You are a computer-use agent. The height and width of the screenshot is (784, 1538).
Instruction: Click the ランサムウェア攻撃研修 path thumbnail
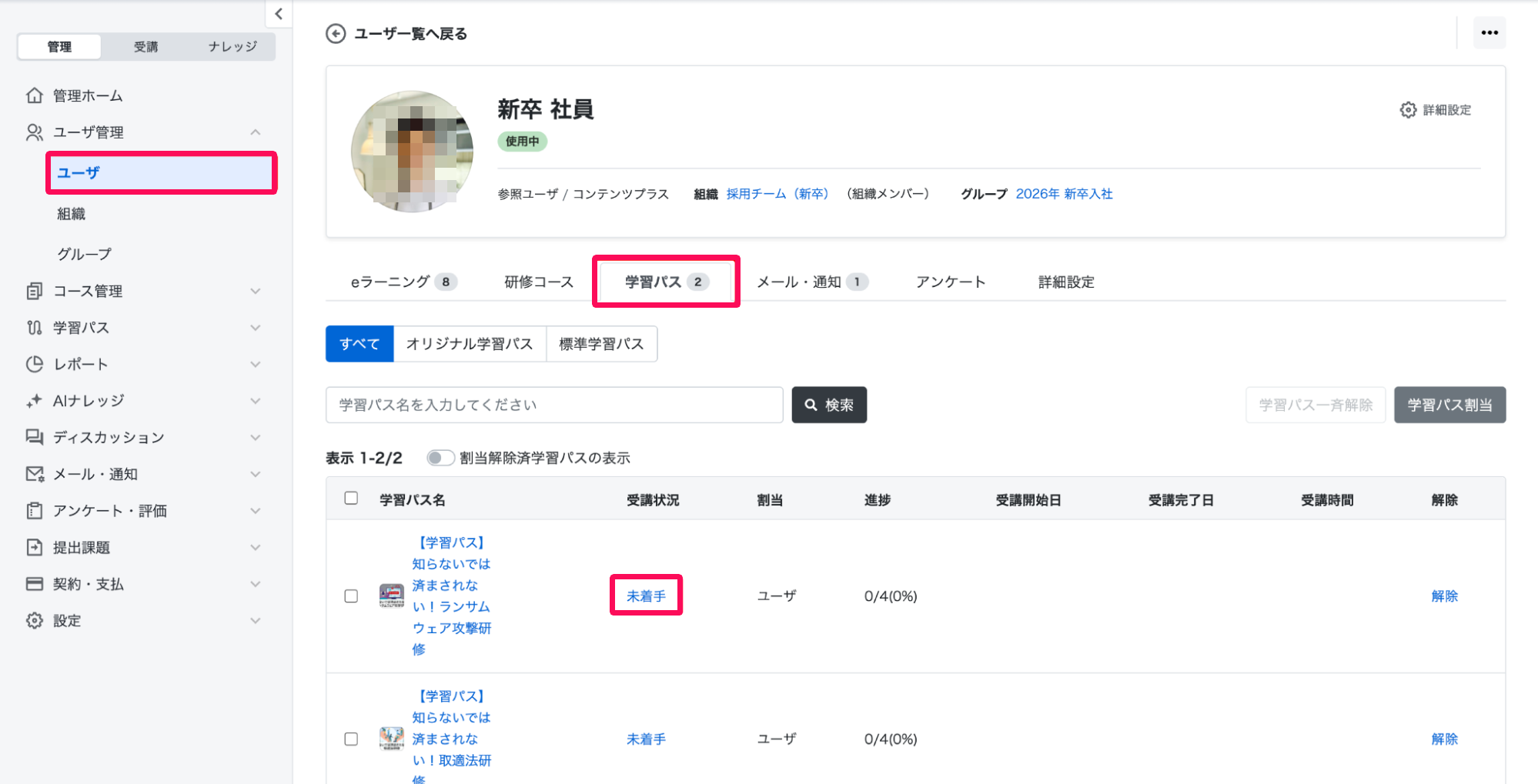[392, 596]
